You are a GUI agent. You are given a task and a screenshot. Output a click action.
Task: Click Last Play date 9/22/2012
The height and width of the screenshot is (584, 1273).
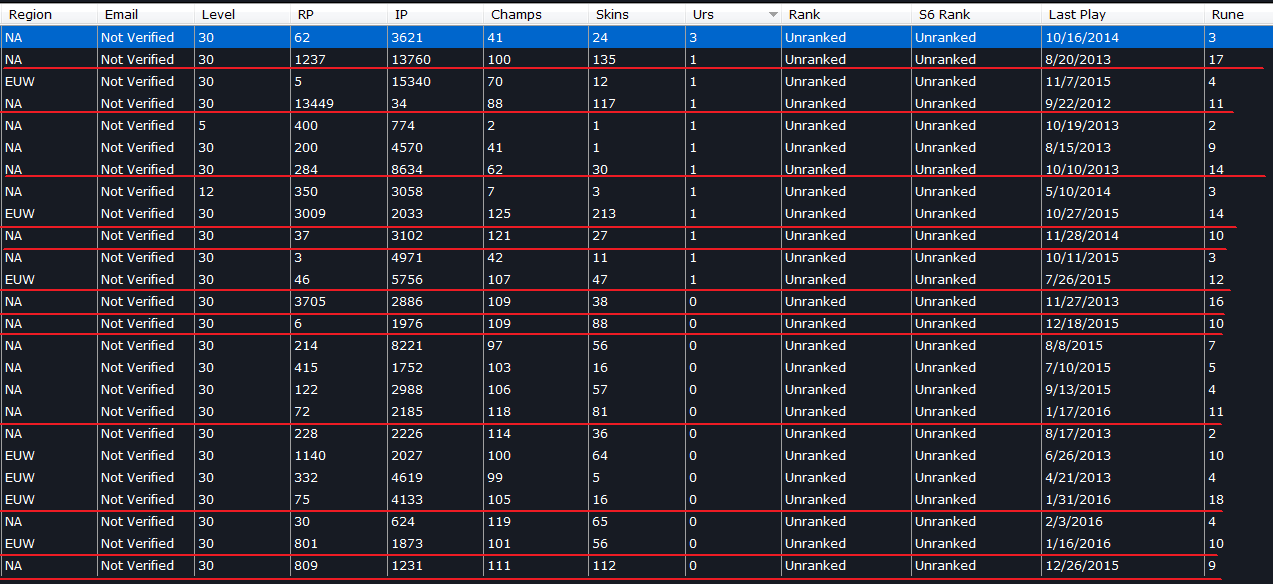tap(1080, 103)
